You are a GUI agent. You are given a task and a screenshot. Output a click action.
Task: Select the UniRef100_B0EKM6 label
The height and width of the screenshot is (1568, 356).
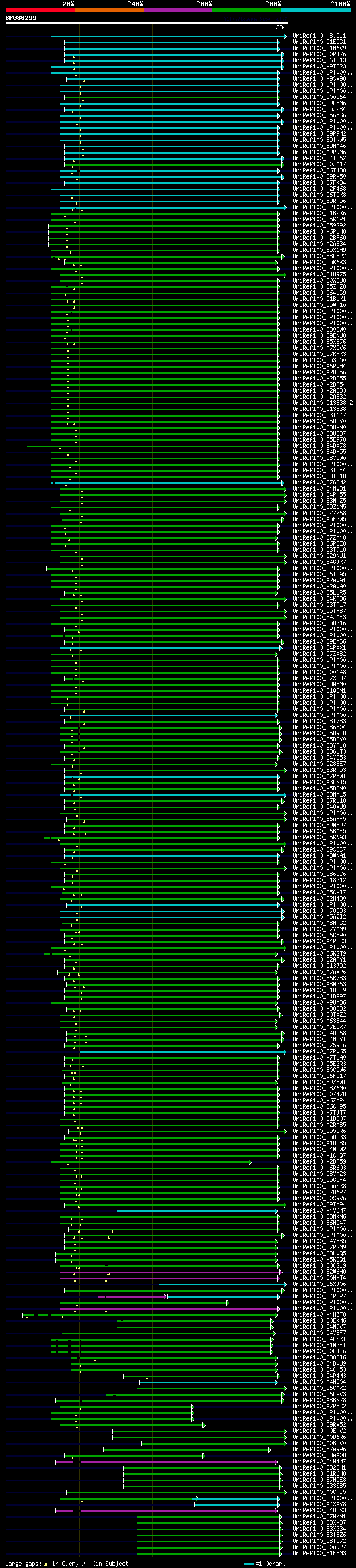319,1321
